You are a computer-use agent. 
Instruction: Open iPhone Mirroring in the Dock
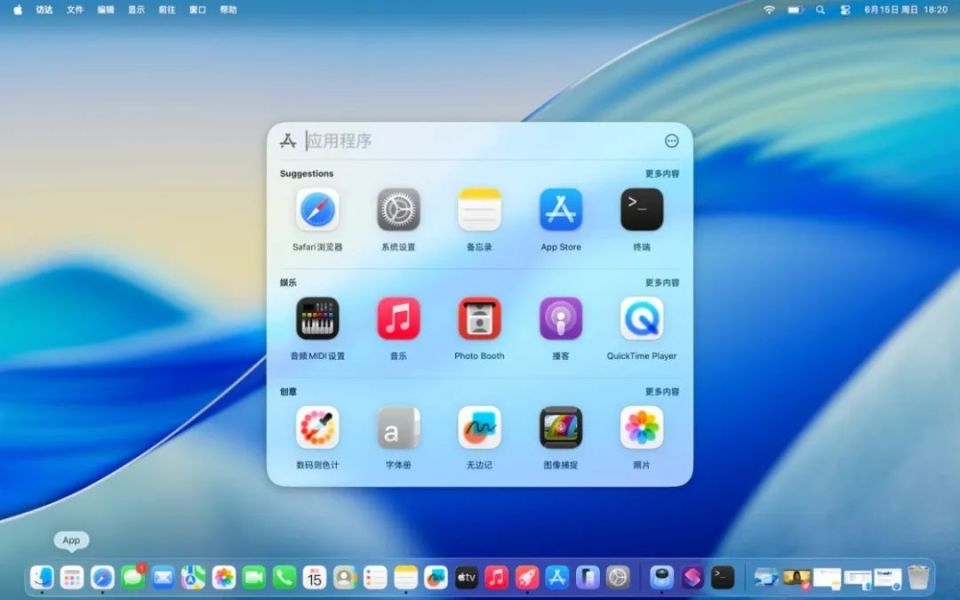coord(588,577)
